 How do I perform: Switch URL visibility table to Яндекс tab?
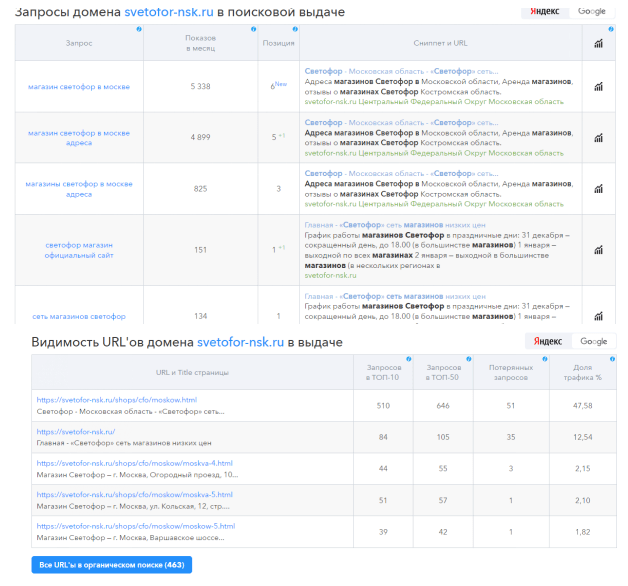[x=548, y=341]
